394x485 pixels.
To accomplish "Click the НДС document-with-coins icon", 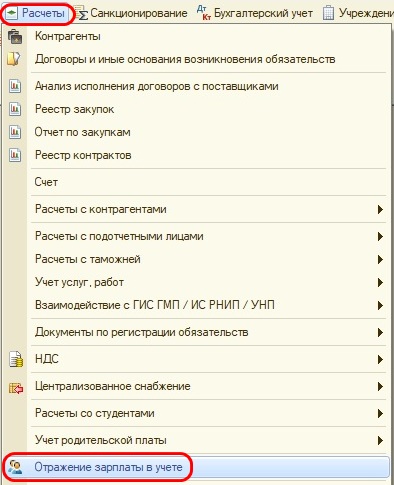I will point(16,359).
